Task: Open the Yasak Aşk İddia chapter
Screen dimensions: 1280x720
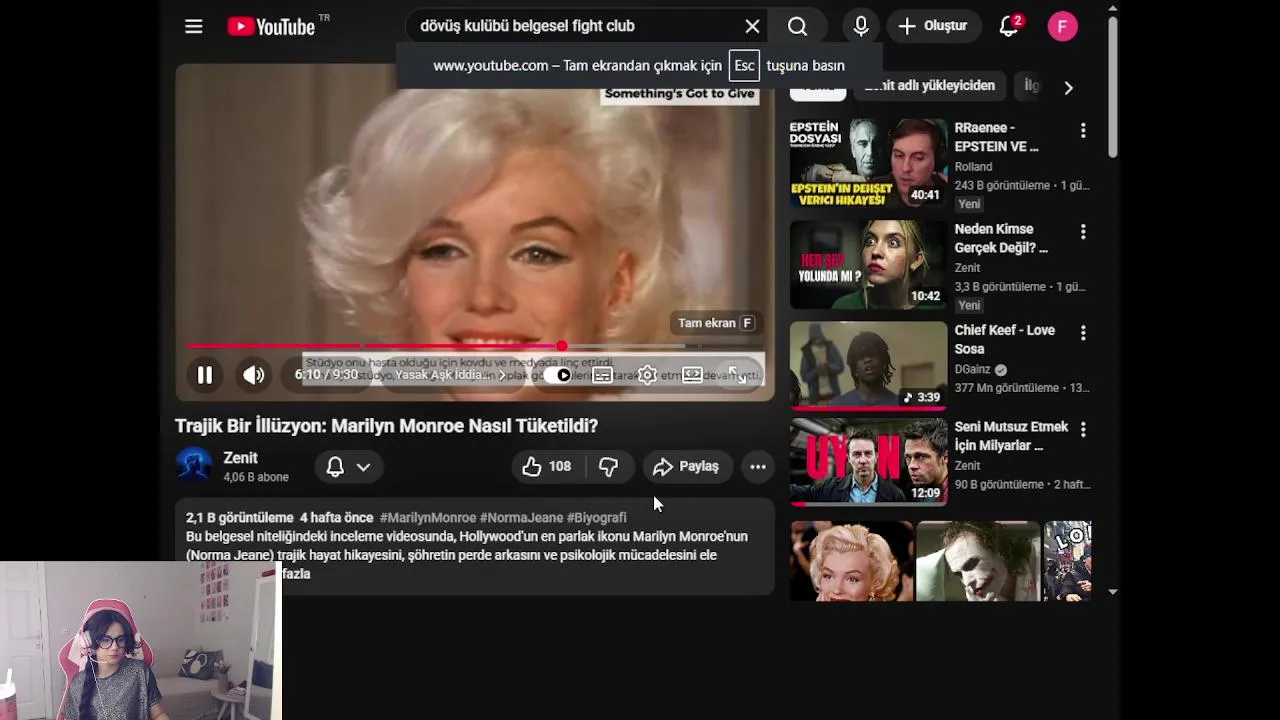Action: [x=450, y=375]
